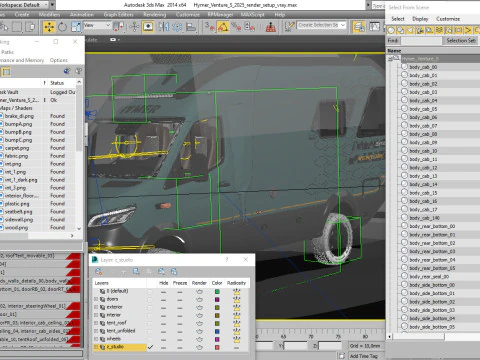Open Display menu in Select From Scene
The height and width of the screenshot is (360, 480).
click(420, 19)
